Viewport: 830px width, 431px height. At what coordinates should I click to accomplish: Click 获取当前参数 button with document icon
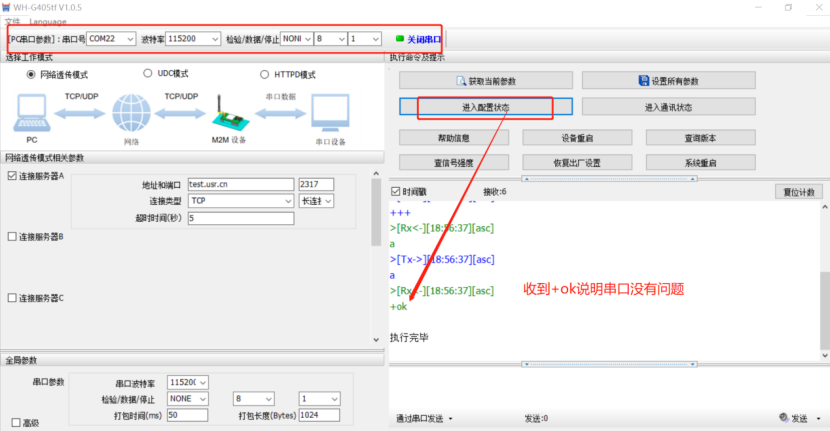(x=485, y=81)
